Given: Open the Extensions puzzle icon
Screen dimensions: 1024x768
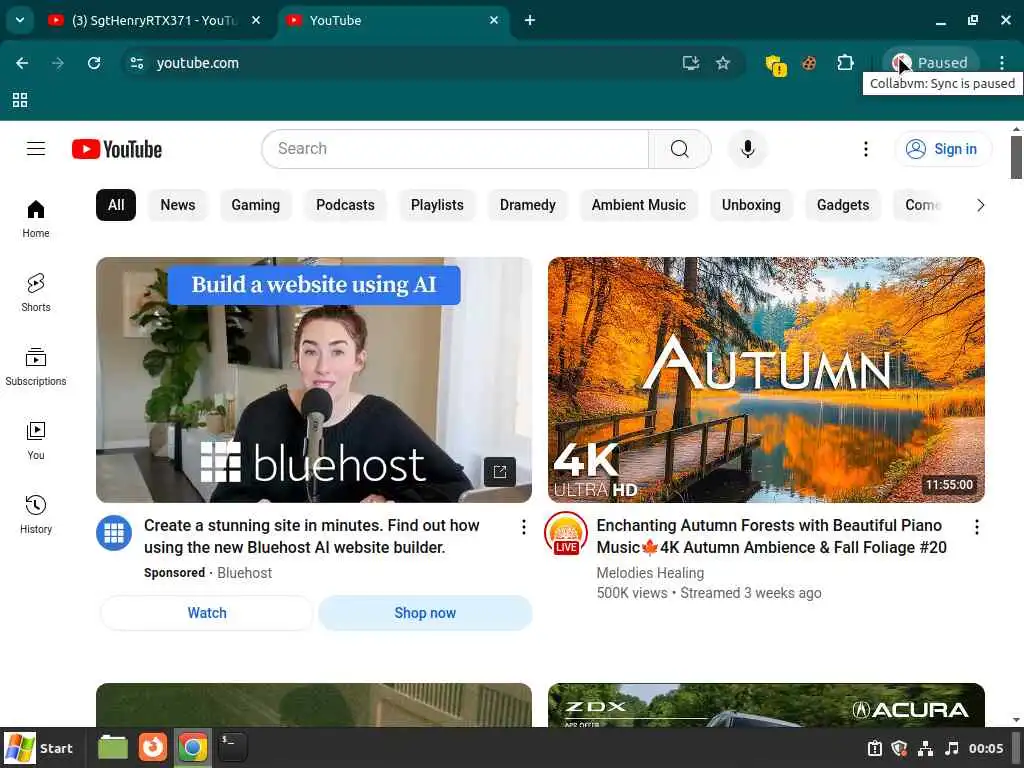Looking at the screenshot, I should pos(845,63).
